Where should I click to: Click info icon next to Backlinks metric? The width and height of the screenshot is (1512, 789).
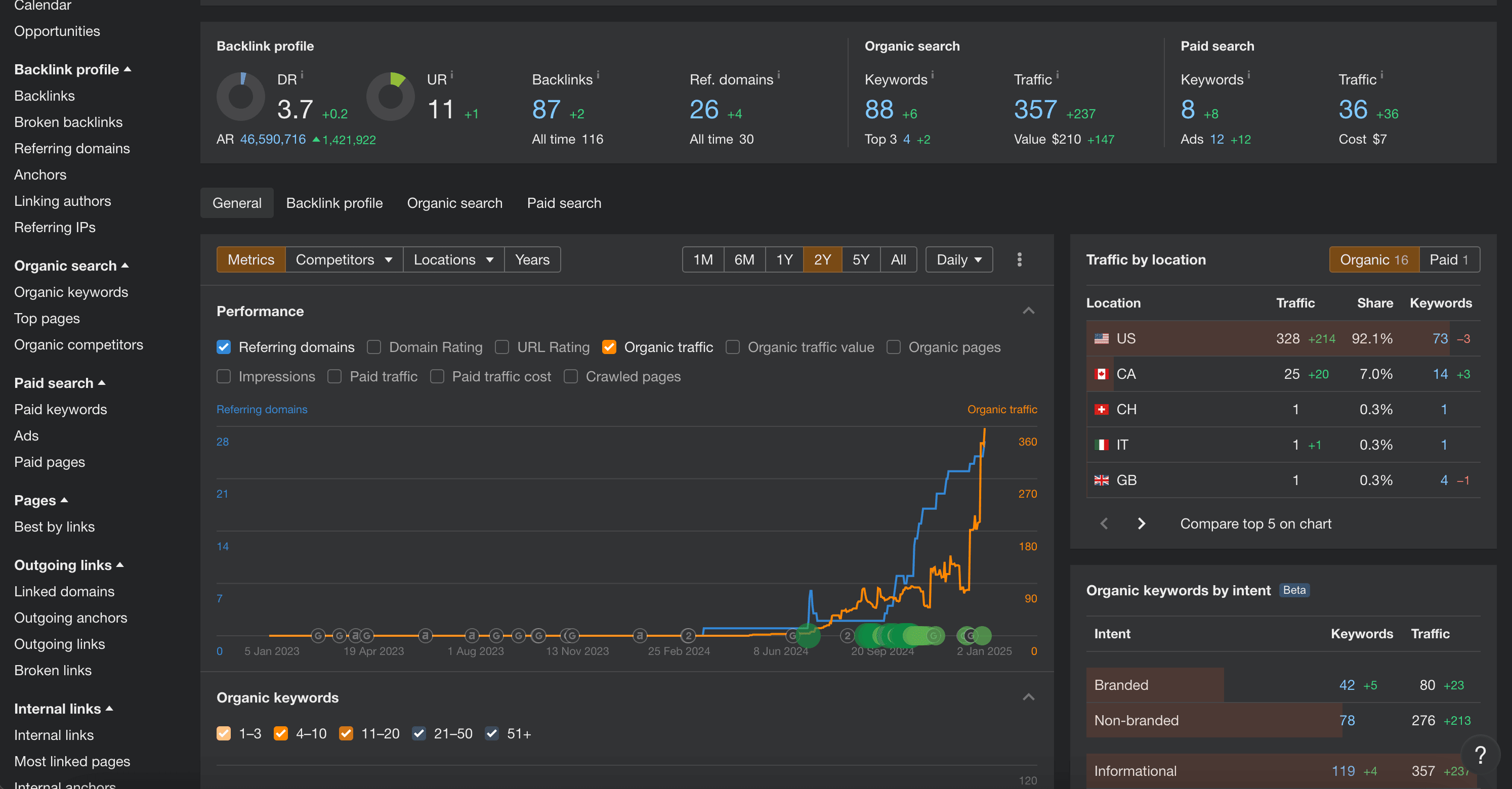click(x=598, y=74)
